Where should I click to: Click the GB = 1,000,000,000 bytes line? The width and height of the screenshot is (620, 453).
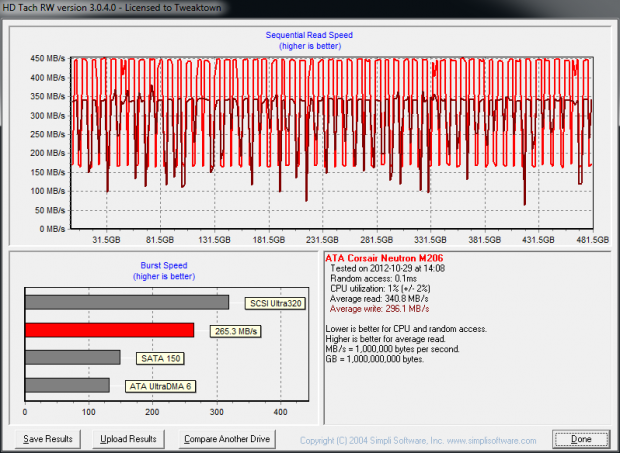pos(375,359)
